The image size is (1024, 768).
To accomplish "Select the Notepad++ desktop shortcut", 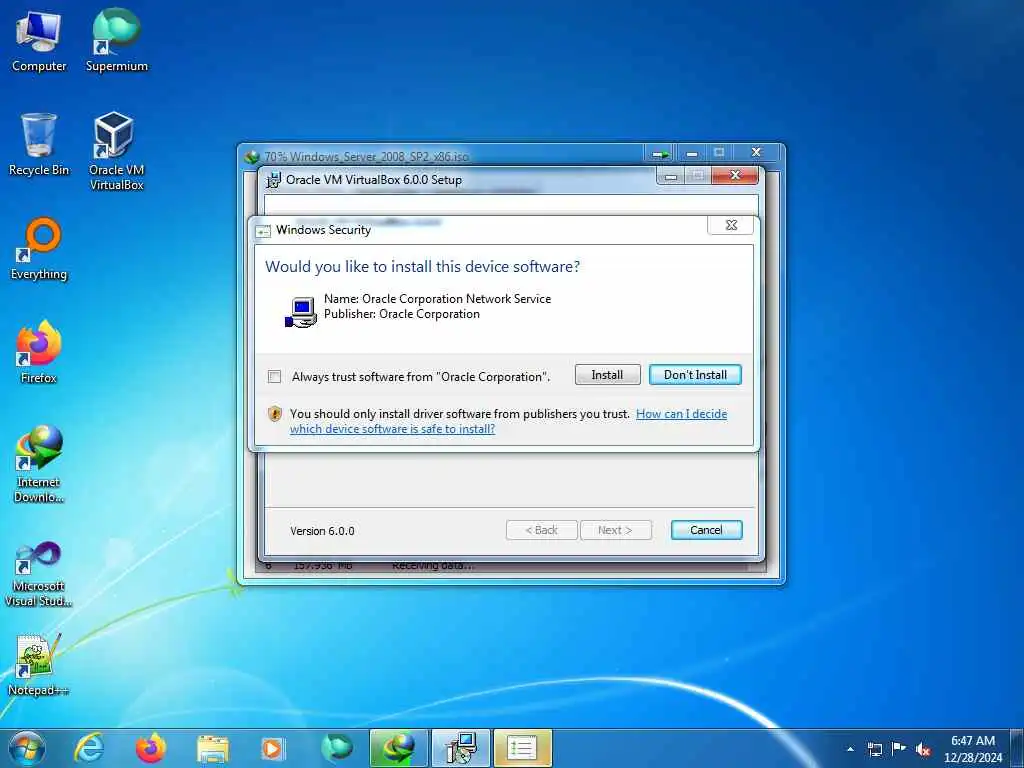I will tap(39, 665).
